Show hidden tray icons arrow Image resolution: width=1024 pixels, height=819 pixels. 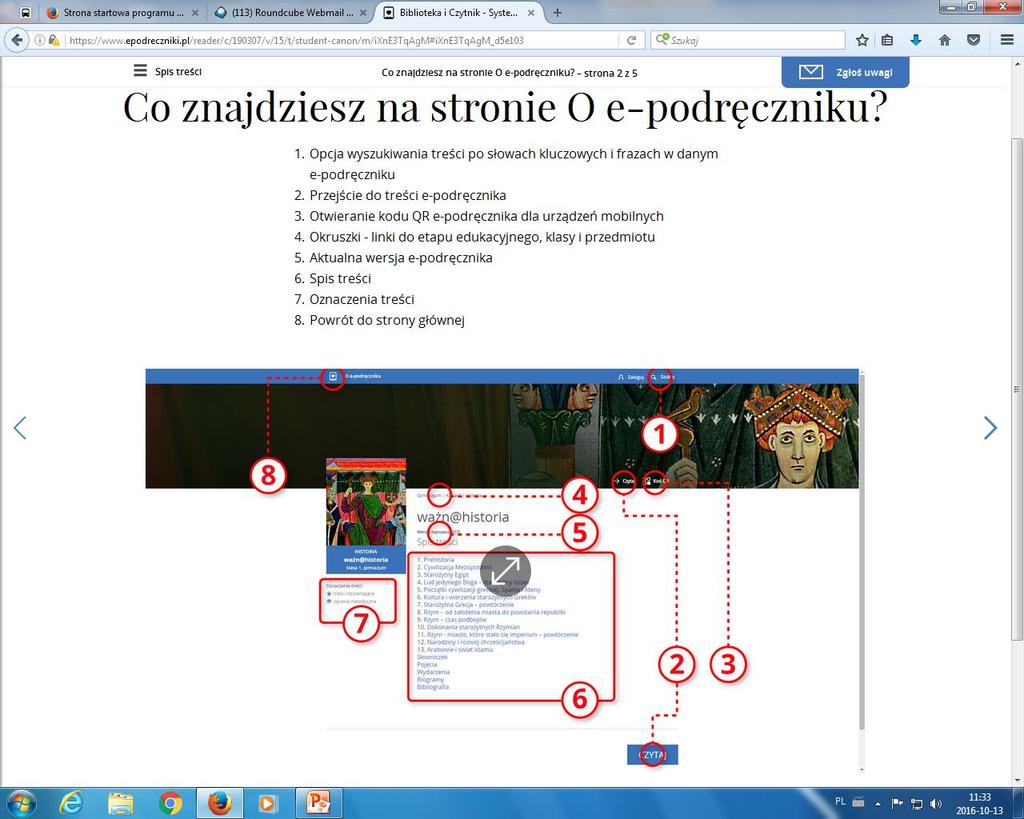pos(878,803)
